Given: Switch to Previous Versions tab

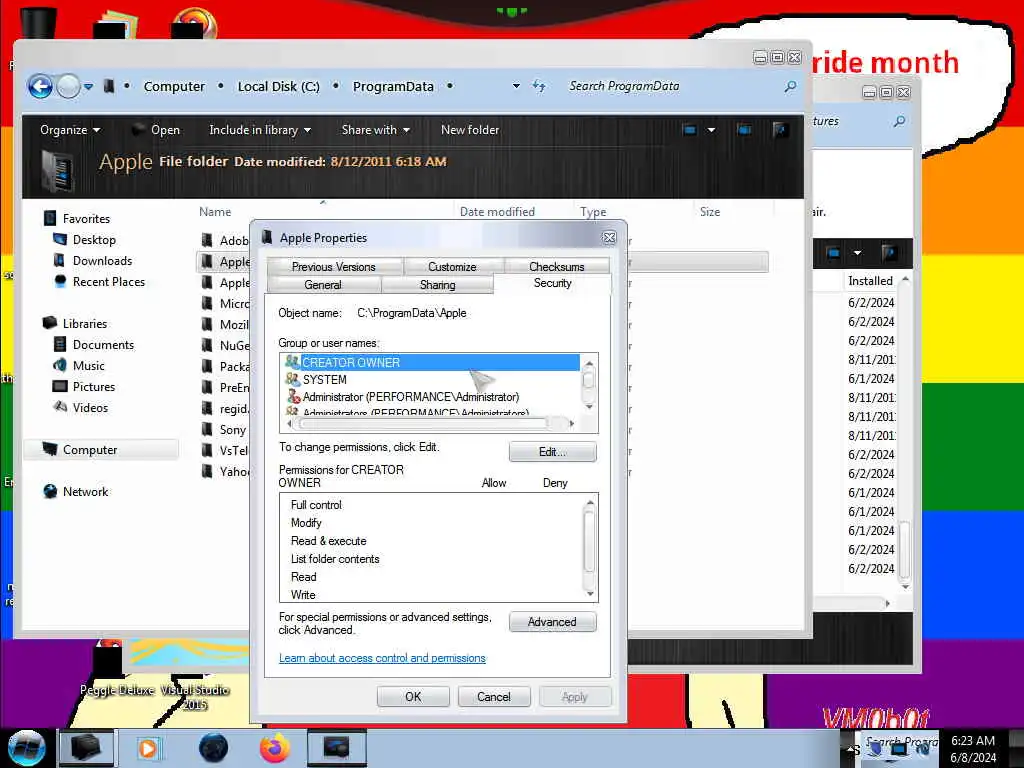Looking at the screenshot, I should (334, 266).
